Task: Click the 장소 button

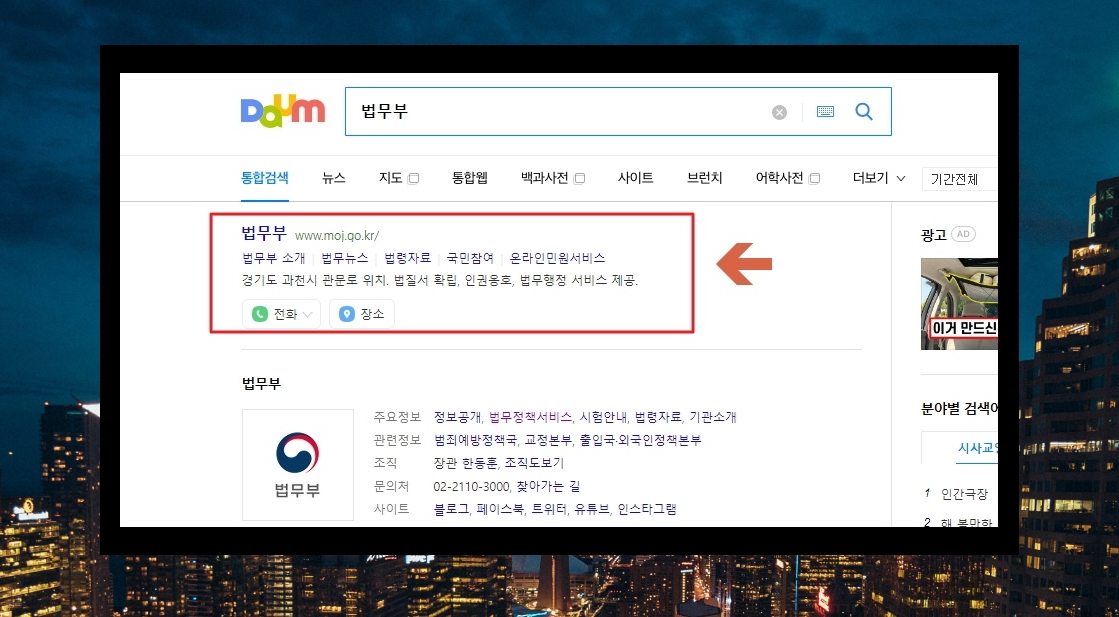Action: point(362,314)
